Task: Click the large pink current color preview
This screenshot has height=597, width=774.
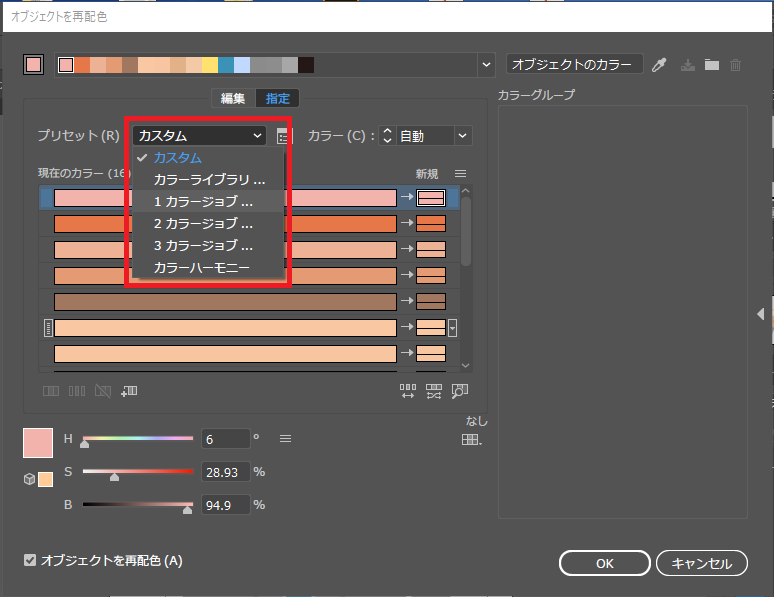Action: (38, 443)
